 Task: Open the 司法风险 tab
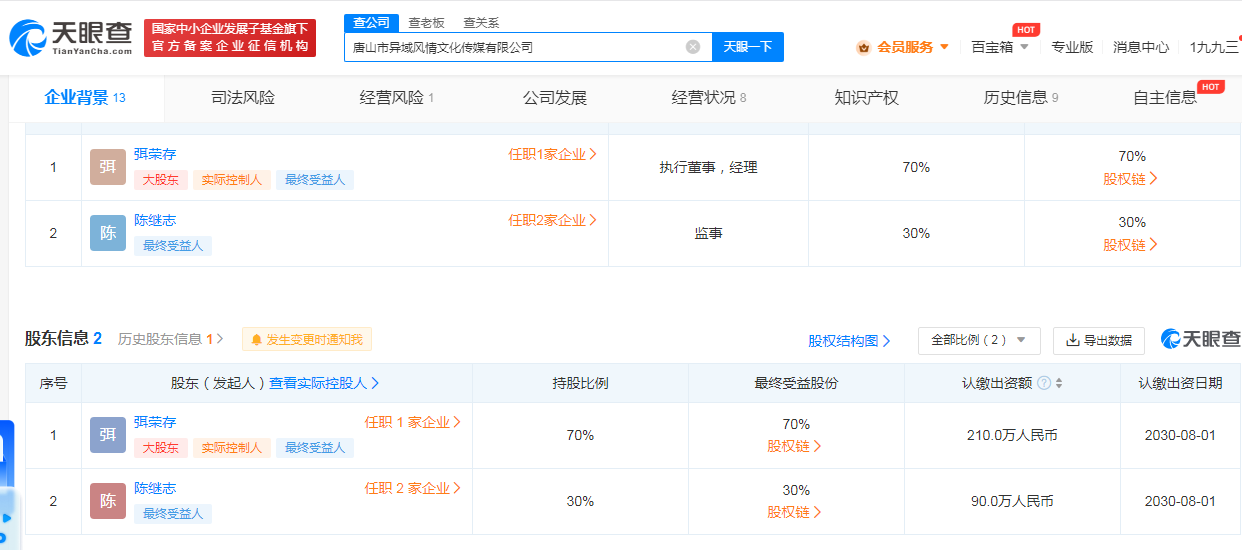point(243,98)
